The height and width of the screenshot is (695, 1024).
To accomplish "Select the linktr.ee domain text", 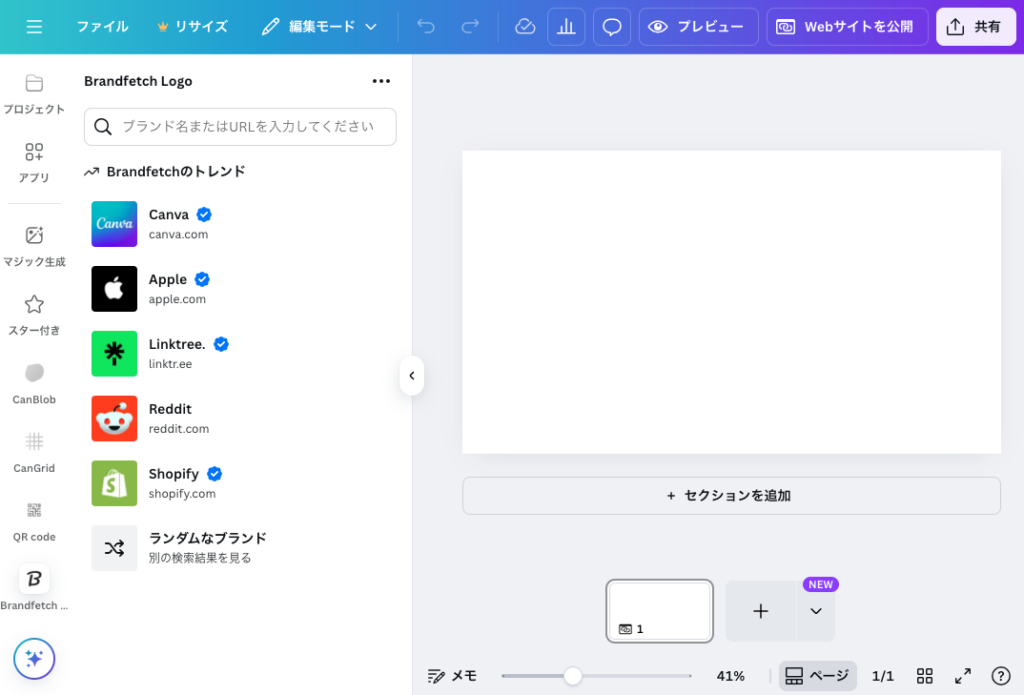I will tap(170, 364).
